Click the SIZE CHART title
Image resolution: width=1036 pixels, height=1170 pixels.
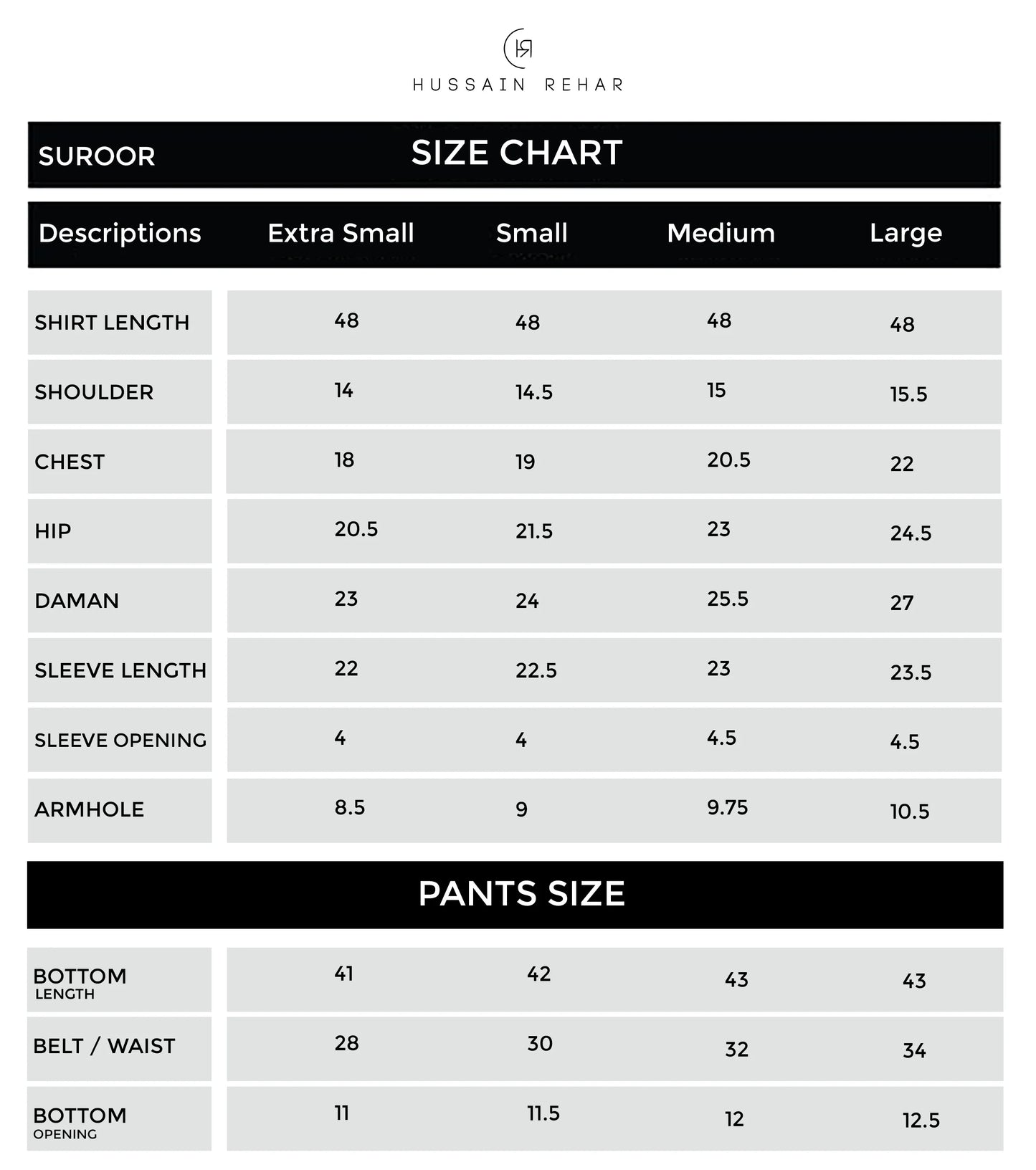(517, 153)
